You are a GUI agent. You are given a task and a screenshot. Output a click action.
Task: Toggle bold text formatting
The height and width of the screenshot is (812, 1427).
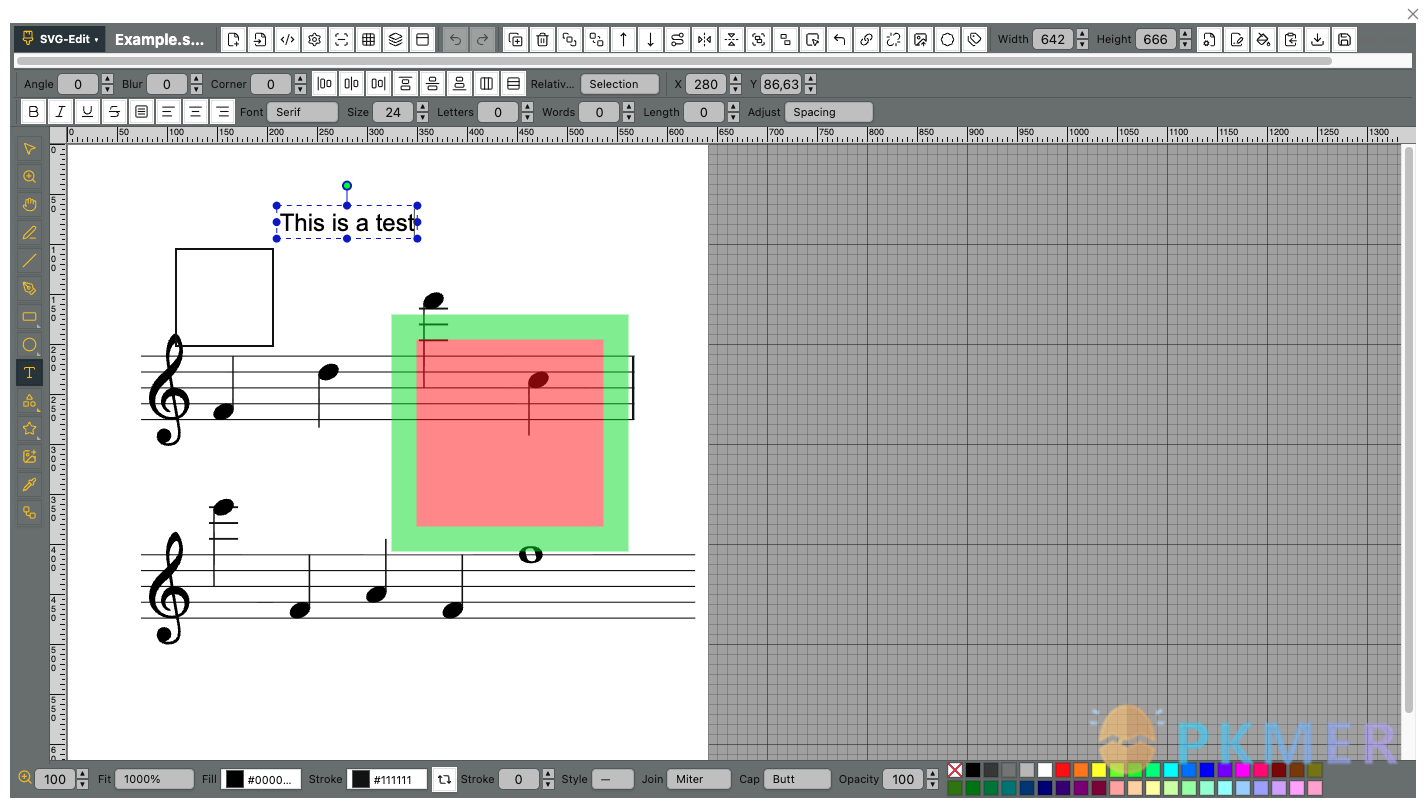click(x=33, y=112)
